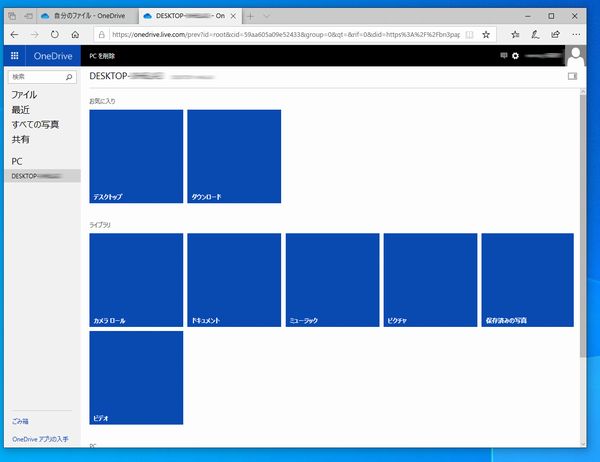Open the browser more options menu
This screenshot has height=462, width=600.
pyautogui.click(x=576, y=35)
